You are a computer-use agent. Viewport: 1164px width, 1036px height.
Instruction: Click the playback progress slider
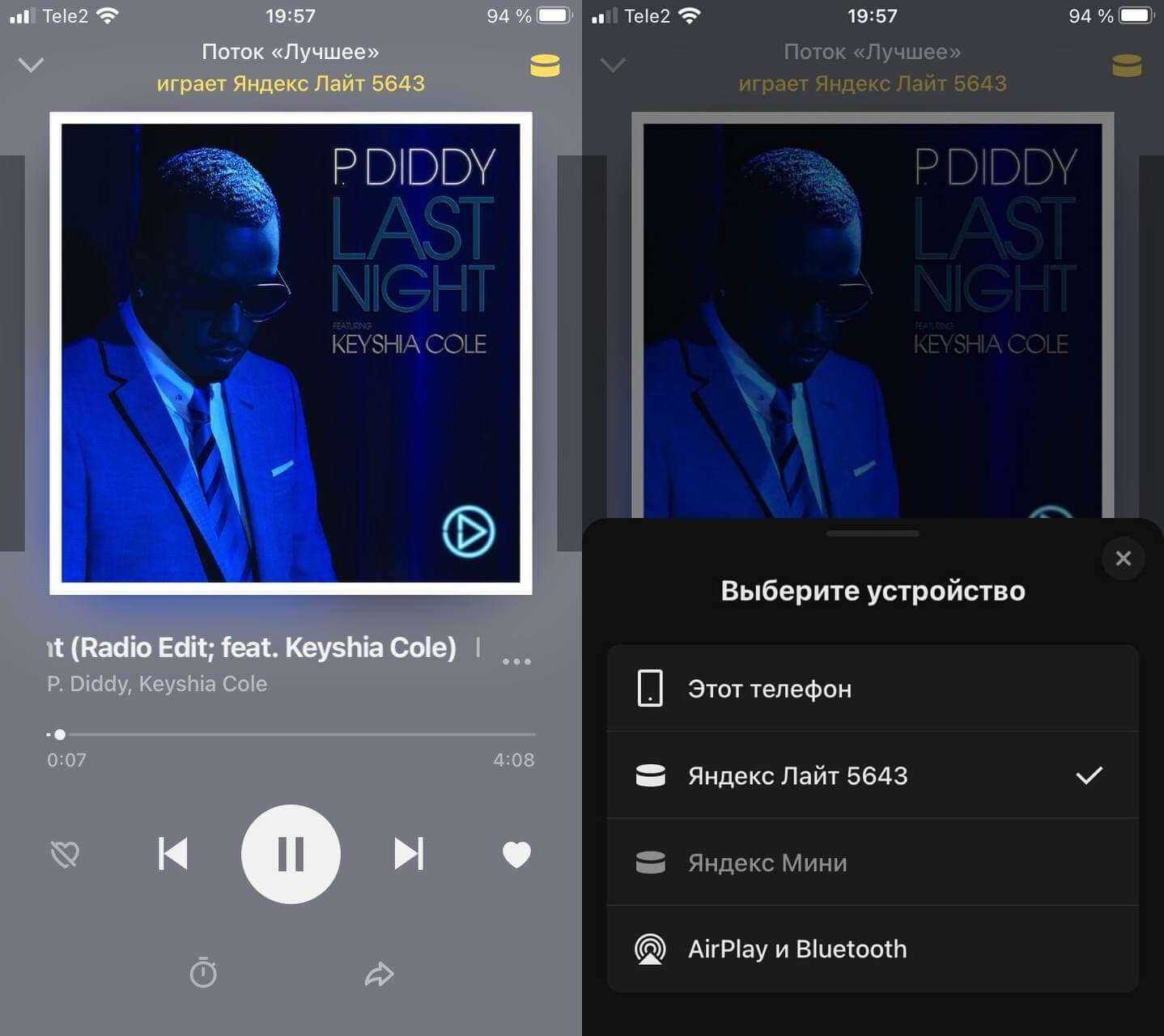pos(291,734)
